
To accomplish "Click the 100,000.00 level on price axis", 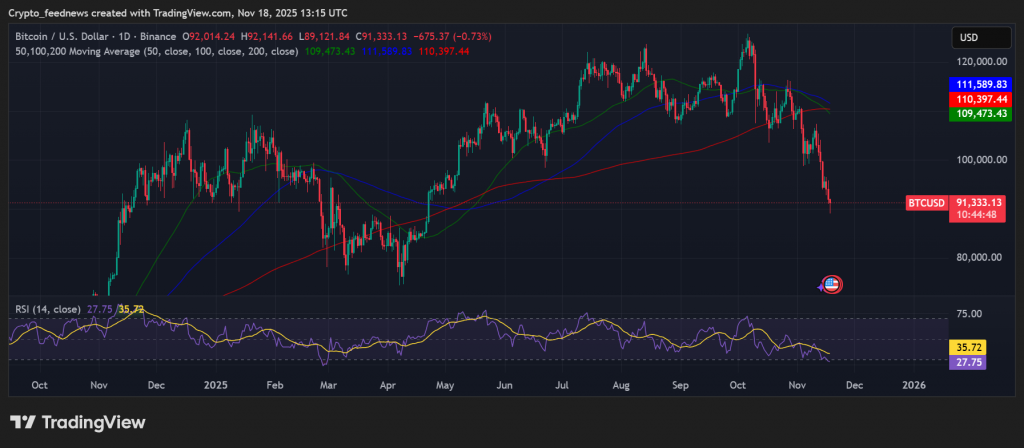I will [976, 159].
